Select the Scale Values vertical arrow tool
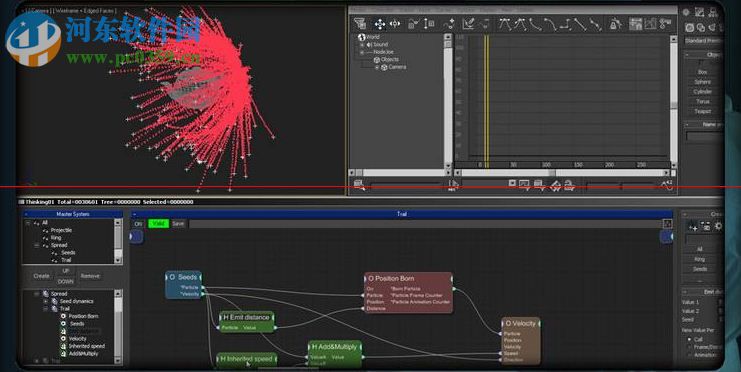This screenshot has width=741, height=372. tap(429, 24)
